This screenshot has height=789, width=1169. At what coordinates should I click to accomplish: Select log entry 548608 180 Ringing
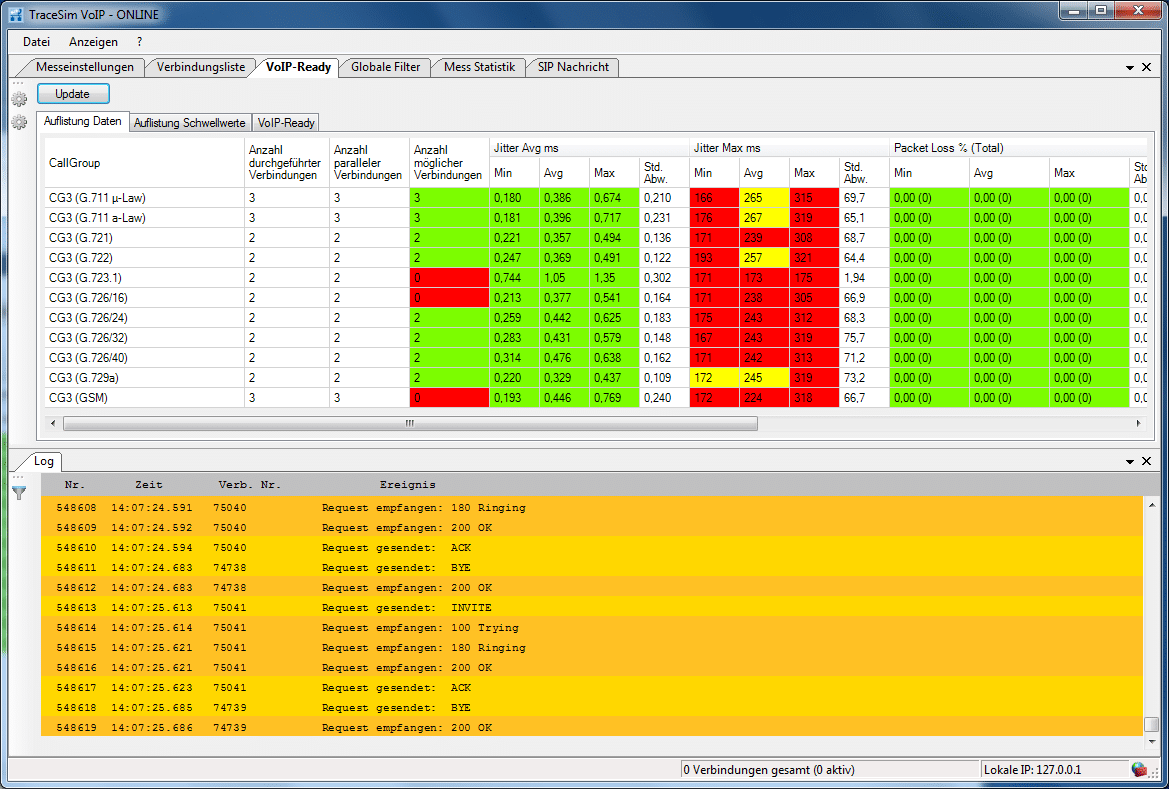pyautogui.click(x=592, y=507)
